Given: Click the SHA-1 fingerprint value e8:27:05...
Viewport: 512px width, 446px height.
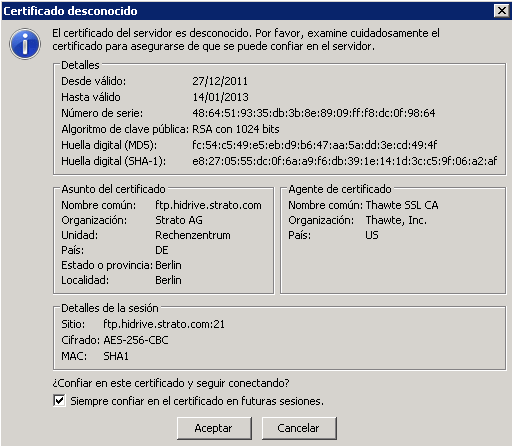Looking at the screenshot, I should pyautogui.click(x=344, y=161).
